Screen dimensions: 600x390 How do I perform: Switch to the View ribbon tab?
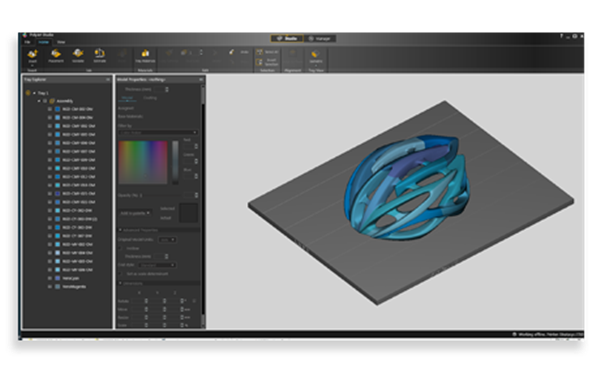click(x=61, y=42)
